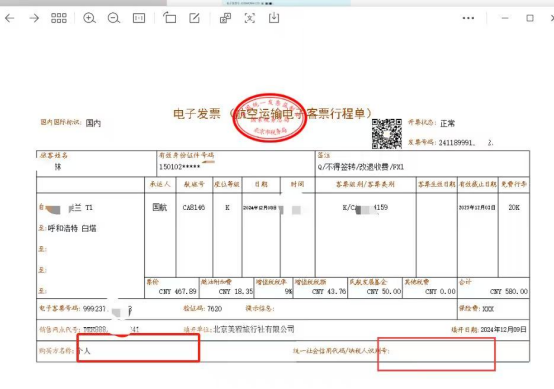Save the image with download icon
The height and width of the screenshot is (389, 554).
(274, 18)
